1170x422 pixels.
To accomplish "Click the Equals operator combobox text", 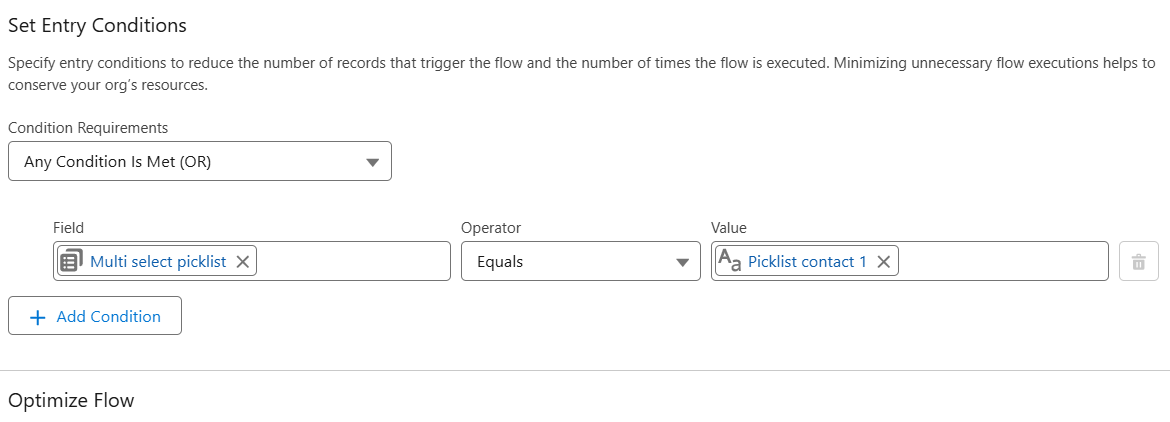I will coord(500,262).
